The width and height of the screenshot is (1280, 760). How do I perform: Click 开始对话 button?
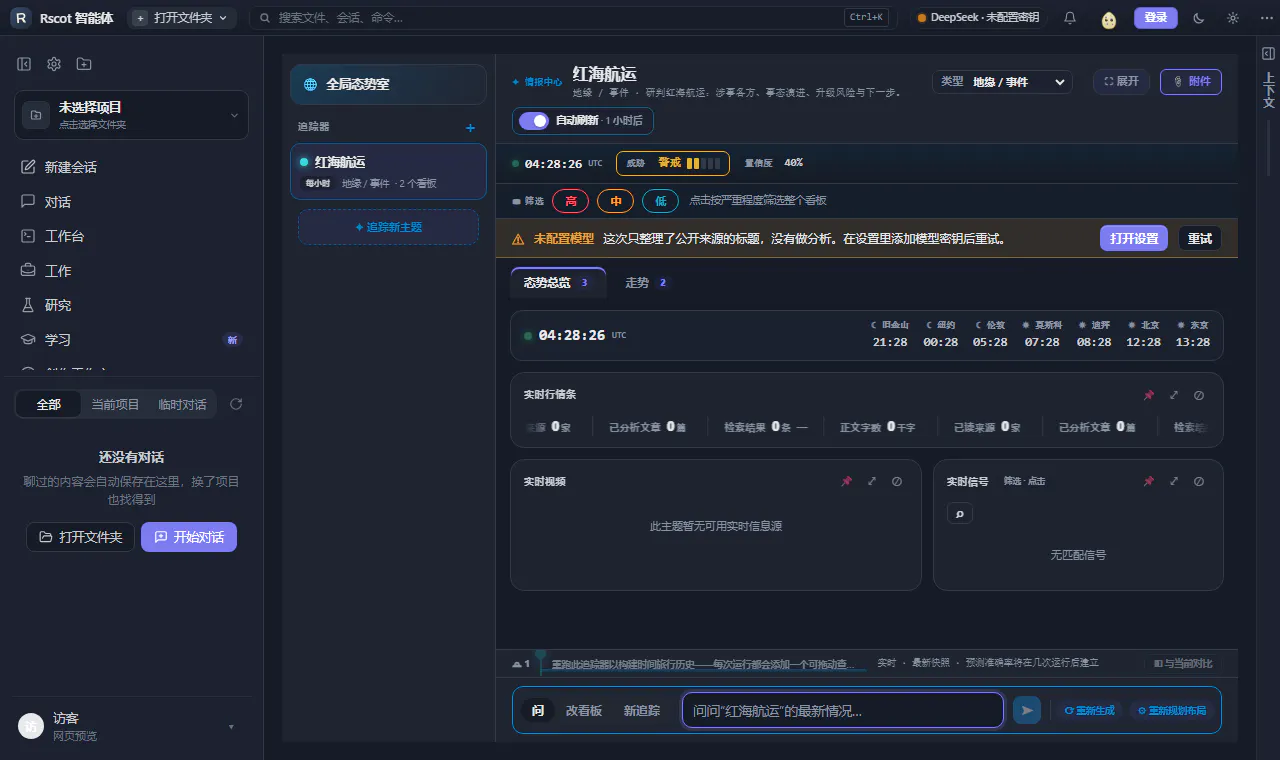pyautogui.click(x=189, y=537)
